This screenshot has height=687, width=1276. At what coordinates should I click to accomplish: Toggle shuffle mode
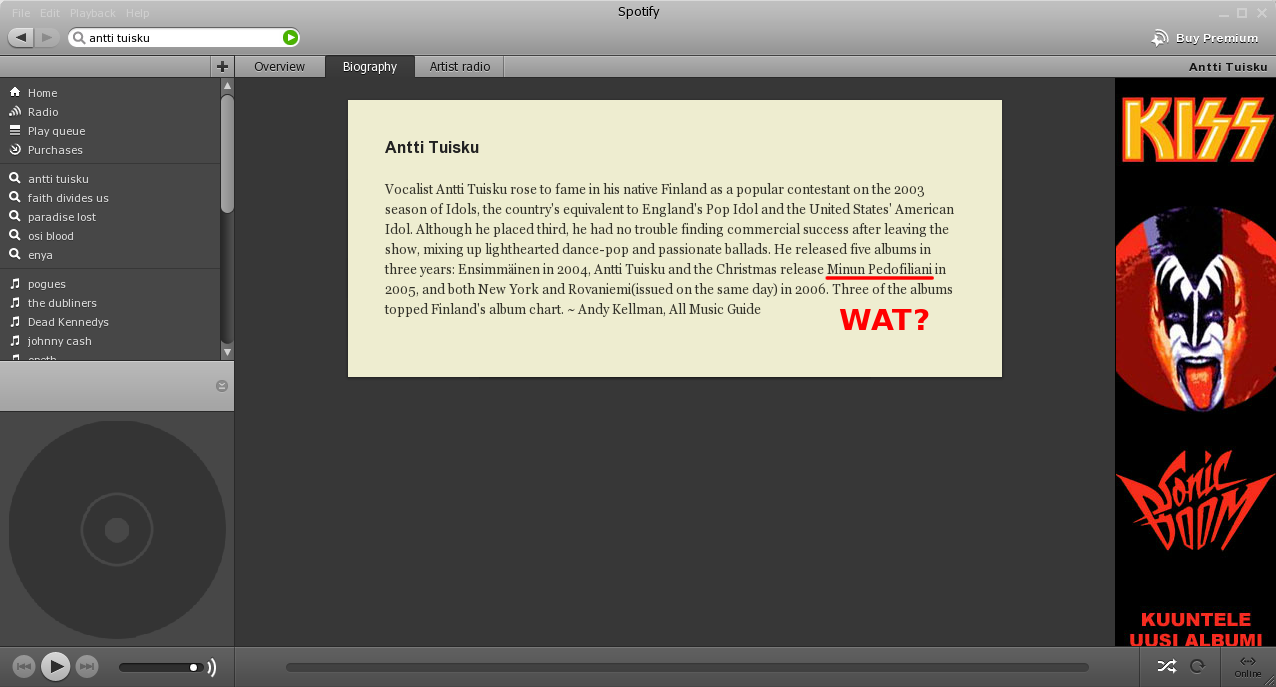[1166, 666]
